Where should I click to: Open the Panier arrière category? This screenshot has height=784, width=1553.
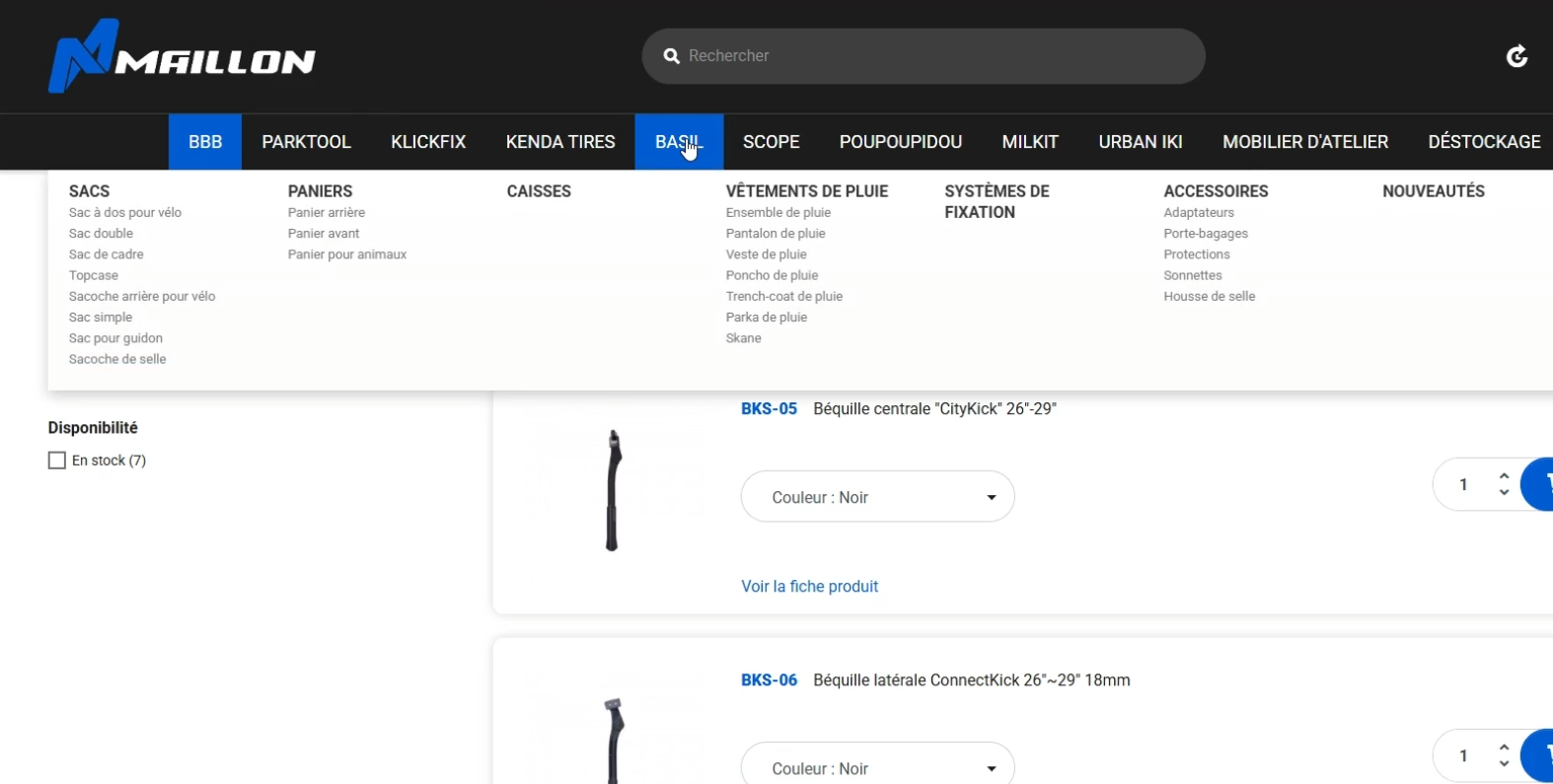(x=327, y=213)
